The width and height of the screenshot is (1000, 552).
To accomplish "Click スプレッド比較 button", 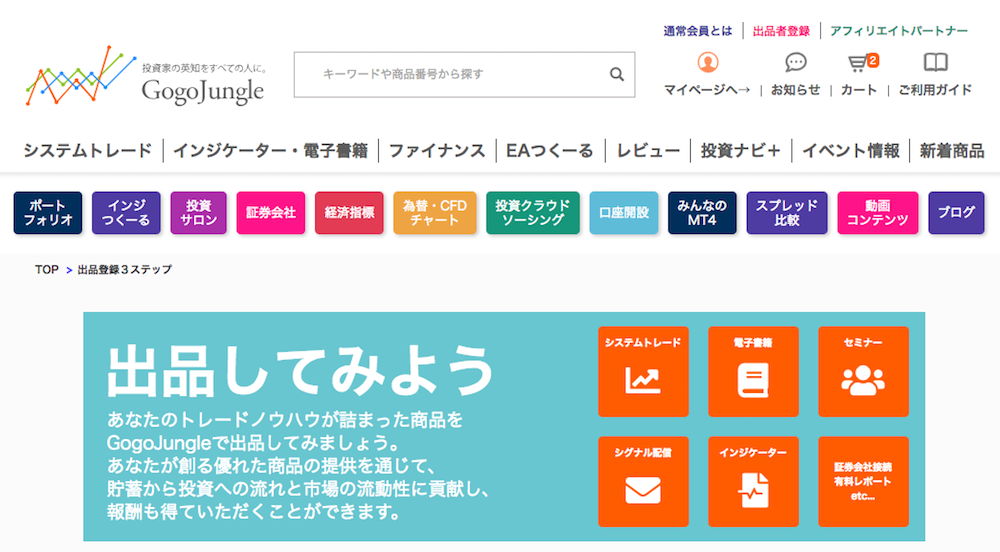I will [787, 213].
